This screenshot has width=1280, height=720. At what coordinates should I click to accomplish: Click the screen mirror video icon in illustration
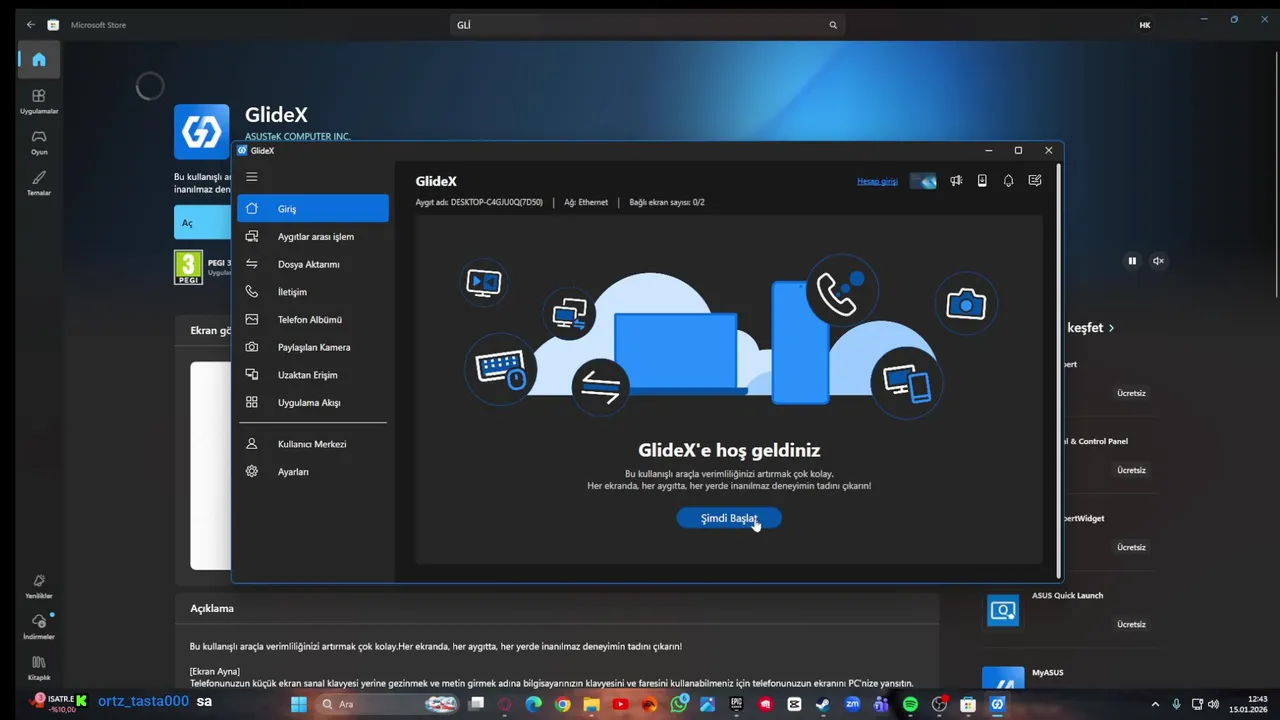(484, 282)
